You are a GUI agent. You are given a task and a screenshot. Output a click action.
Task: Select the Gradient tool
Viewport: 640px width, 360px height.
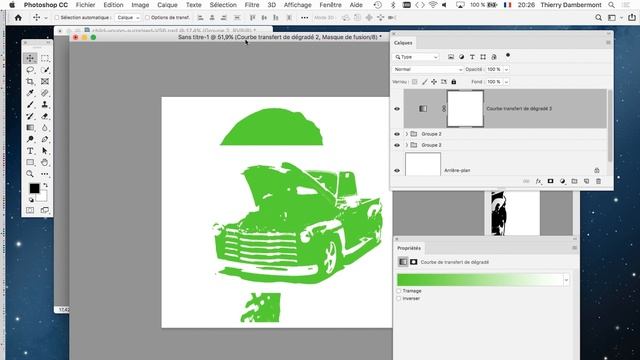30,128
